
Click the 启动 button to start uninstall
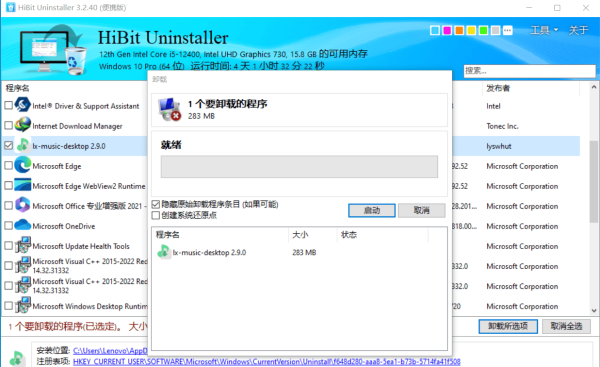point(372,210)
